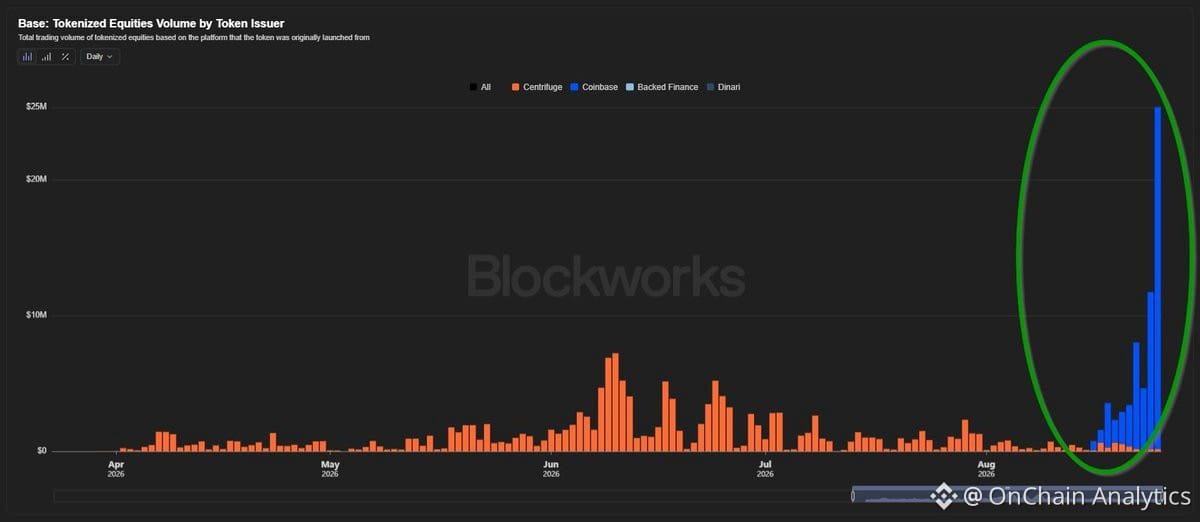Click the left handle of the range slider

853,496
